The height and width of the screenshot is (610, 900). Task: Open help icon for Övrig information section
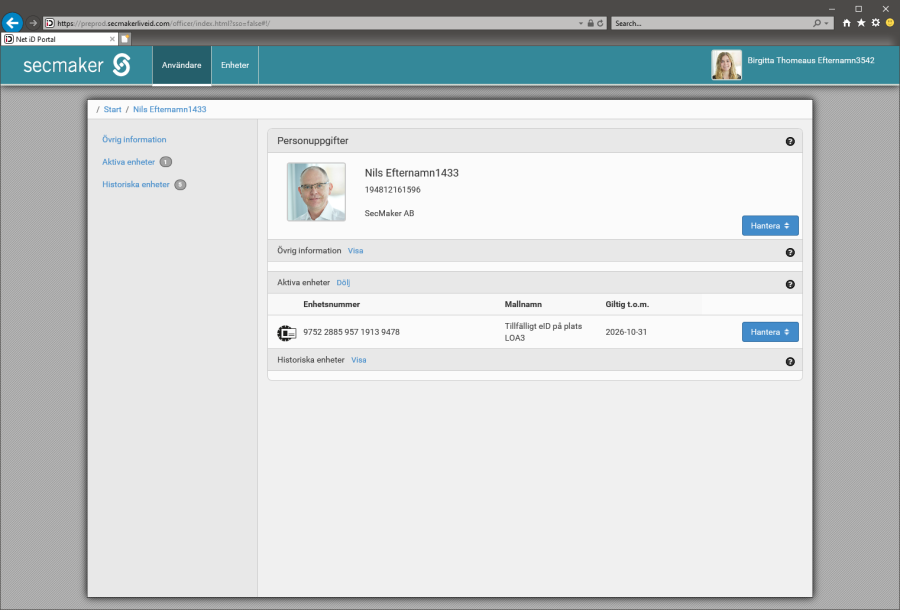tap(790, 253)
